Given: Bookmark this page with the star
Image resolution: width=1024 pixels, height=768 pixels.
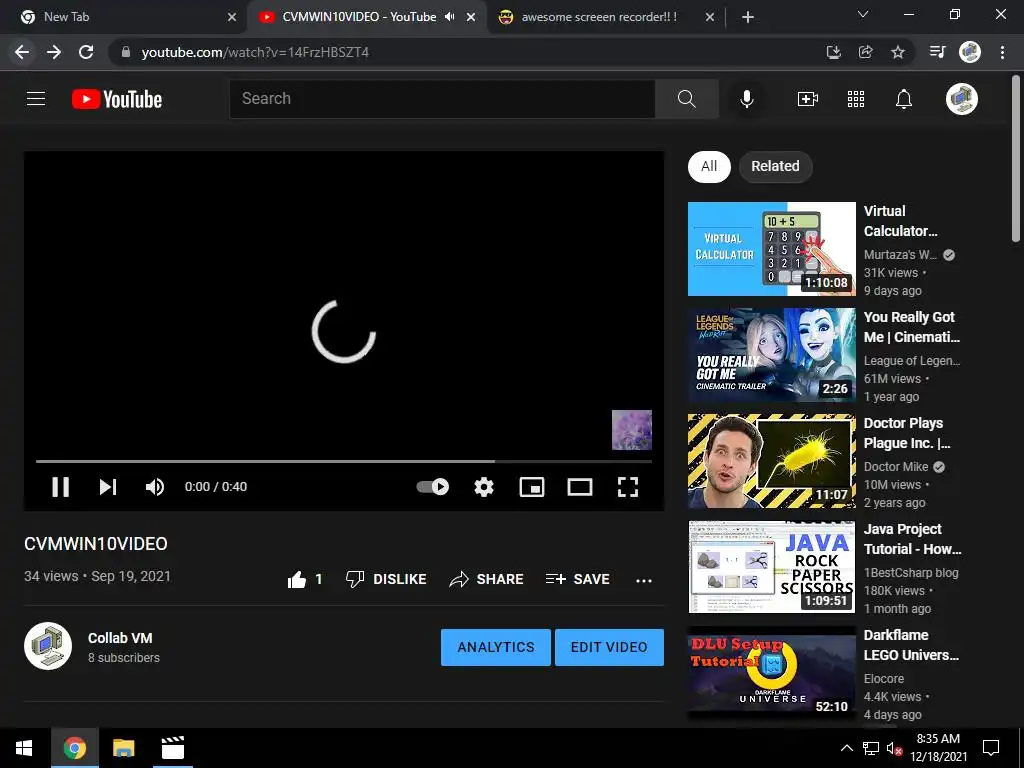Looking at the screenshot, I should click(898, 52).
